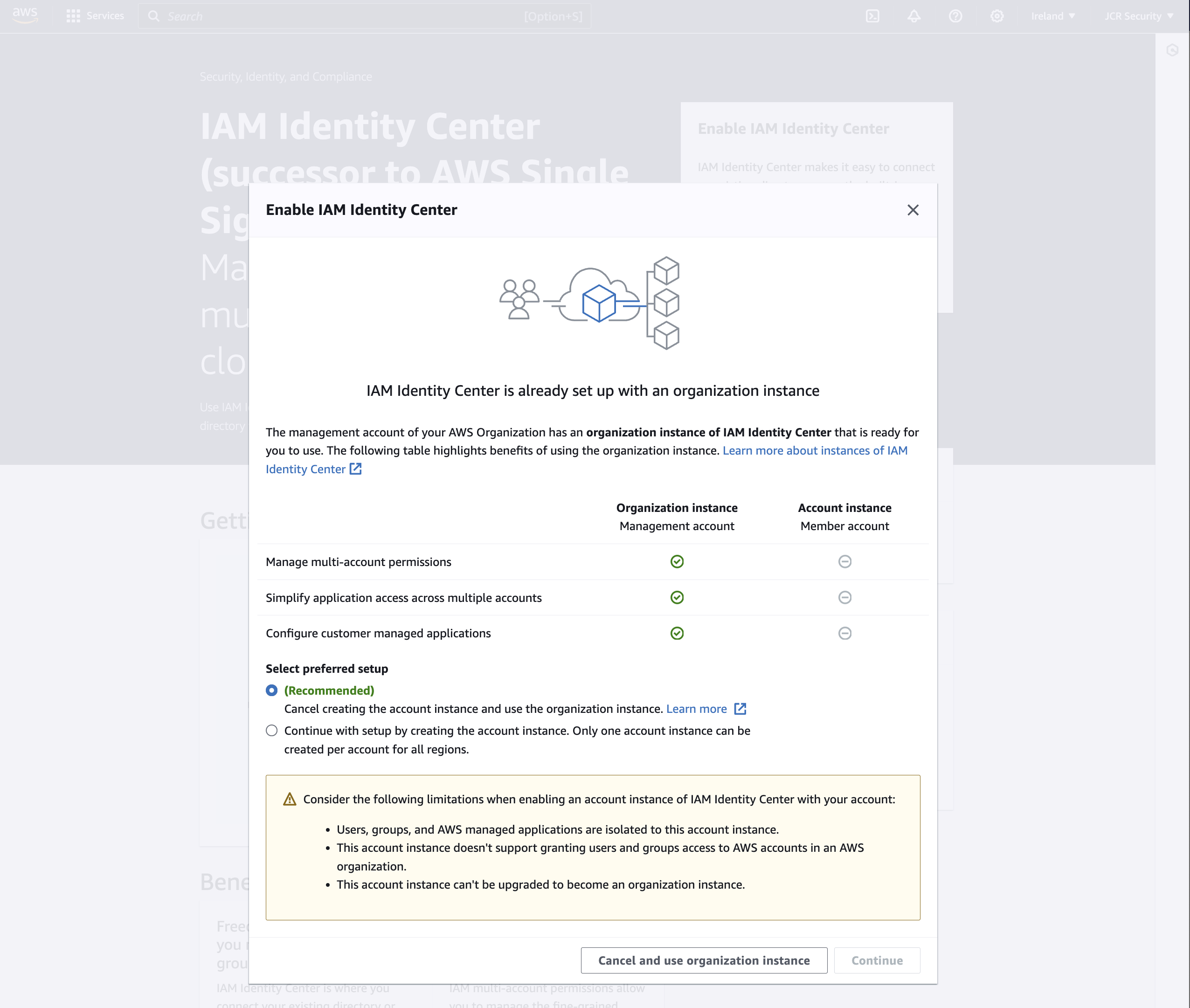Screen dimensions: 1190x1008
Task: Expand the Ireland region dropdown
Action: pos(1053,16)
